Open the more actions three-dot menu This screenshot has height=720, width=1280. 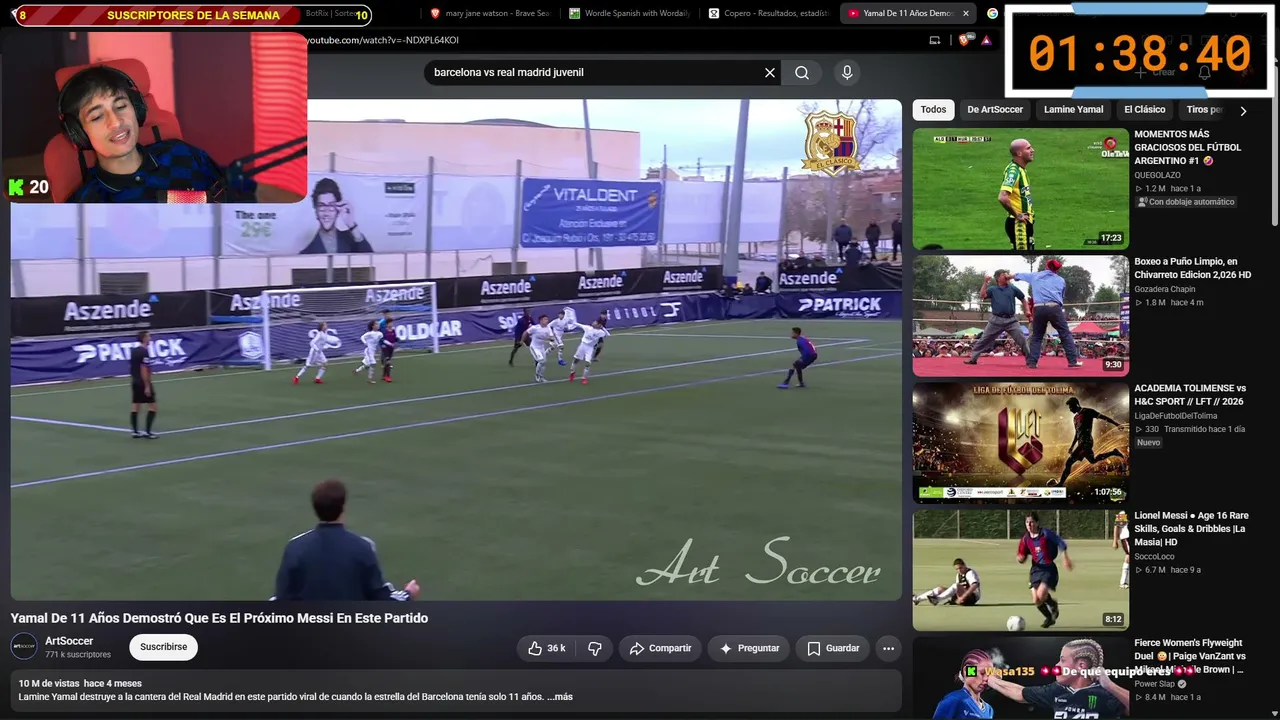[888, 648]
